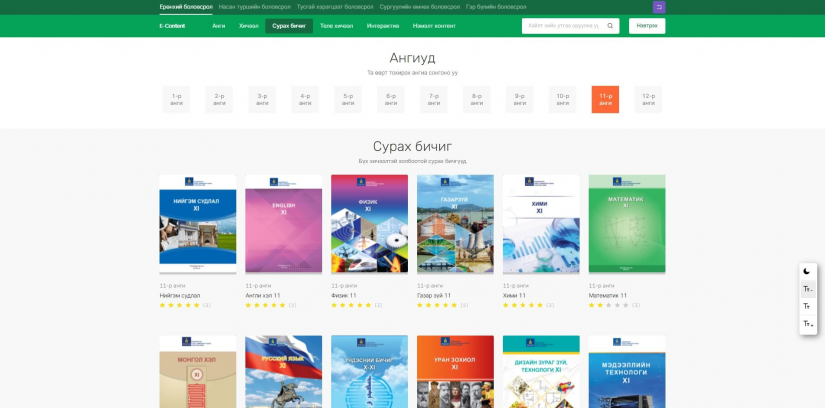825x408 pixels.
Task: Open Русский язык XI book cover
Action: click(x=284, y=372)
